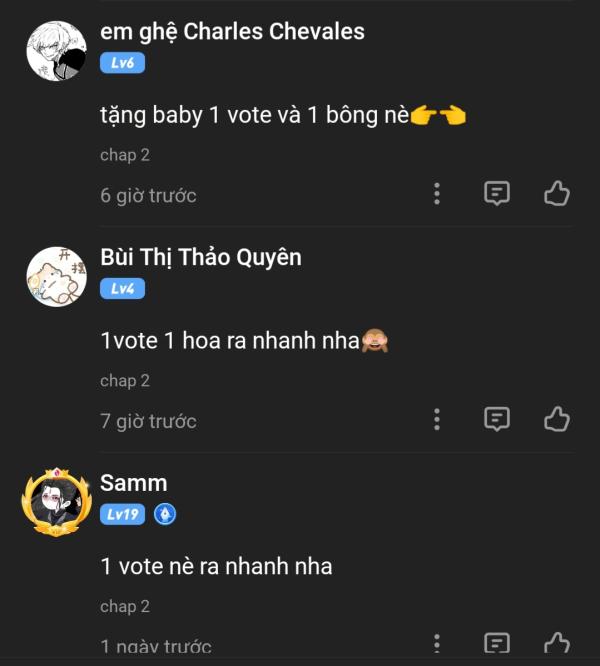
Task: Open three-dot menu on Bùi Thị Thảo Quyên's comment
Action: tap(437, 419)
